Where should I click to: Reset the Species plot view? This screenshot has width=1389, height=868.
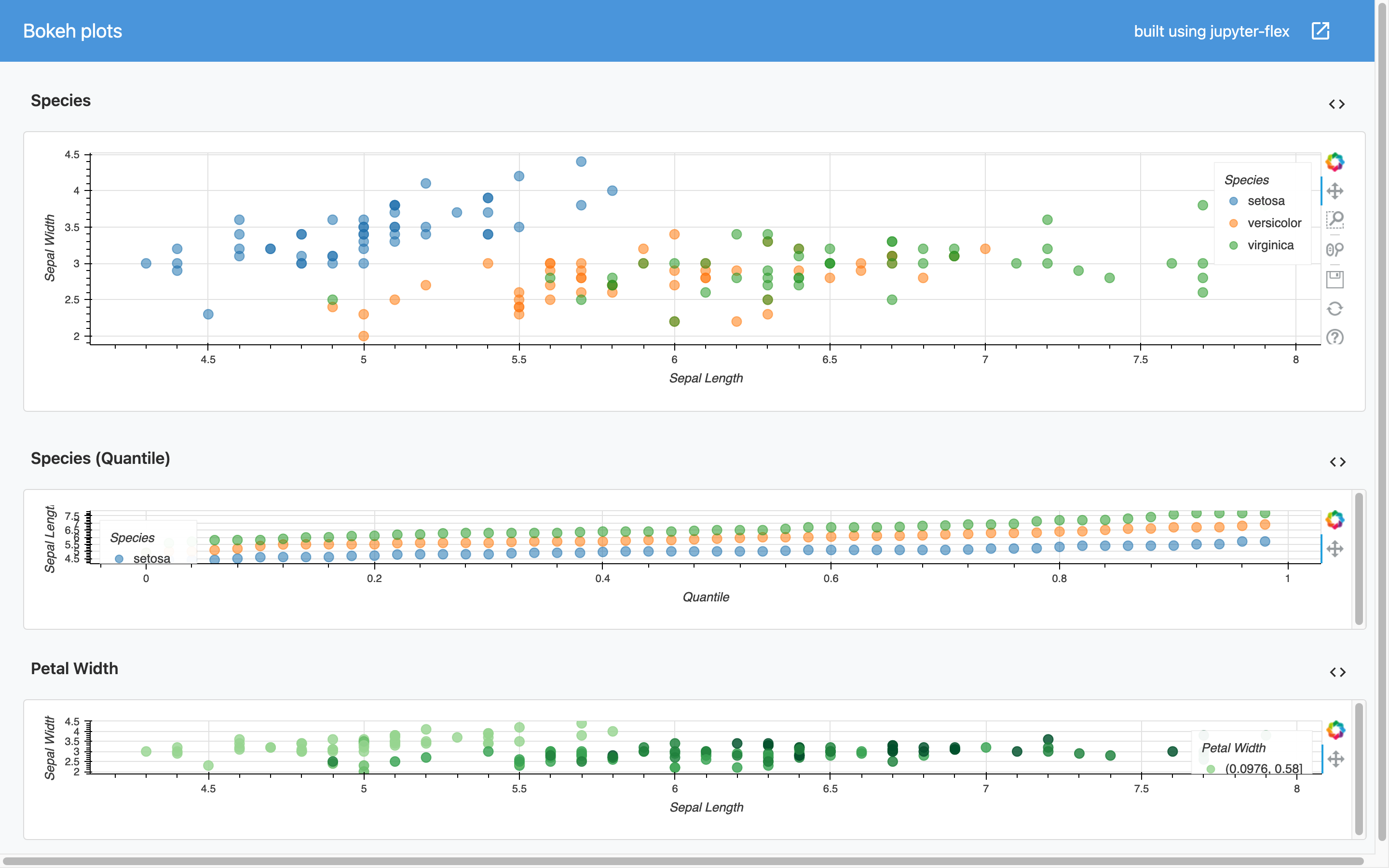click(1335, 308)
